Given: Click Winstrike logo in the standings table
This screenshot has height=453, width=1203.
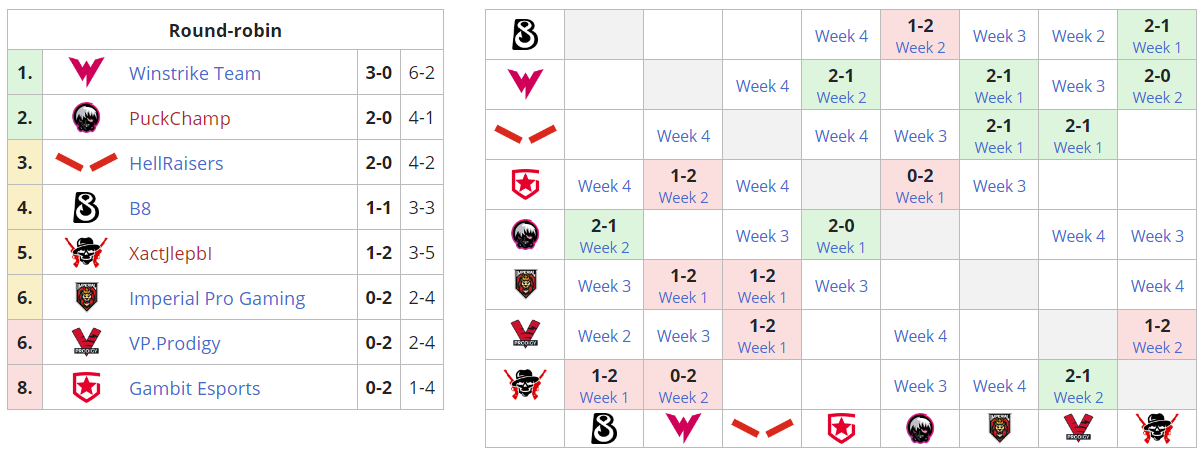Looking at the screenshot, I should (86, 73).
